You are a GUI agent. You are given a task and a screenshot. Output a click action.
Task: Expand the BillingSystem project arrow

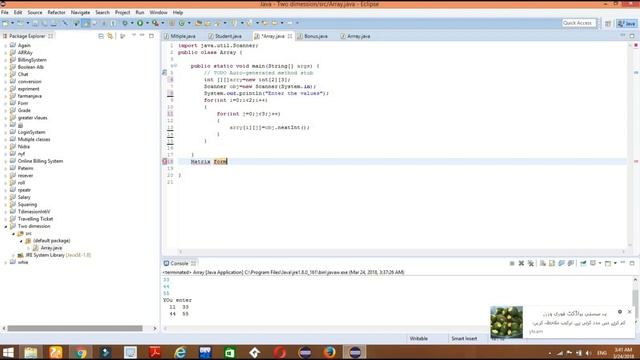pyautogui.click(x=6, y=60)
